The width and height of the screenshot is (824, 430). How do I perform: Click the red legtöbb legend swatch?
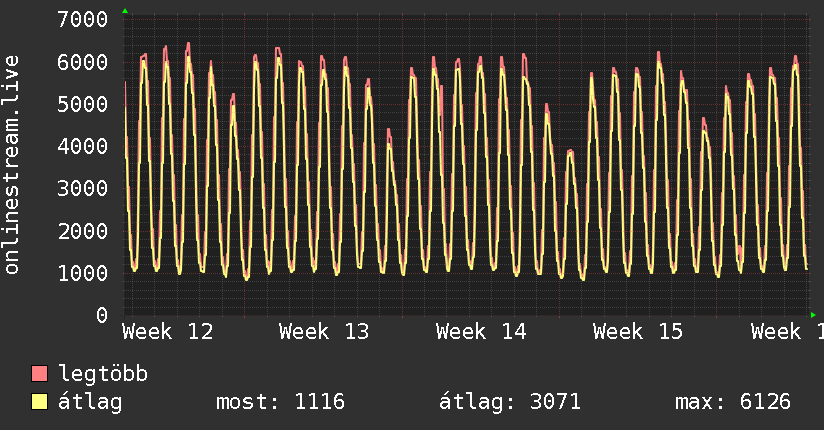click(x=40, y=375)
